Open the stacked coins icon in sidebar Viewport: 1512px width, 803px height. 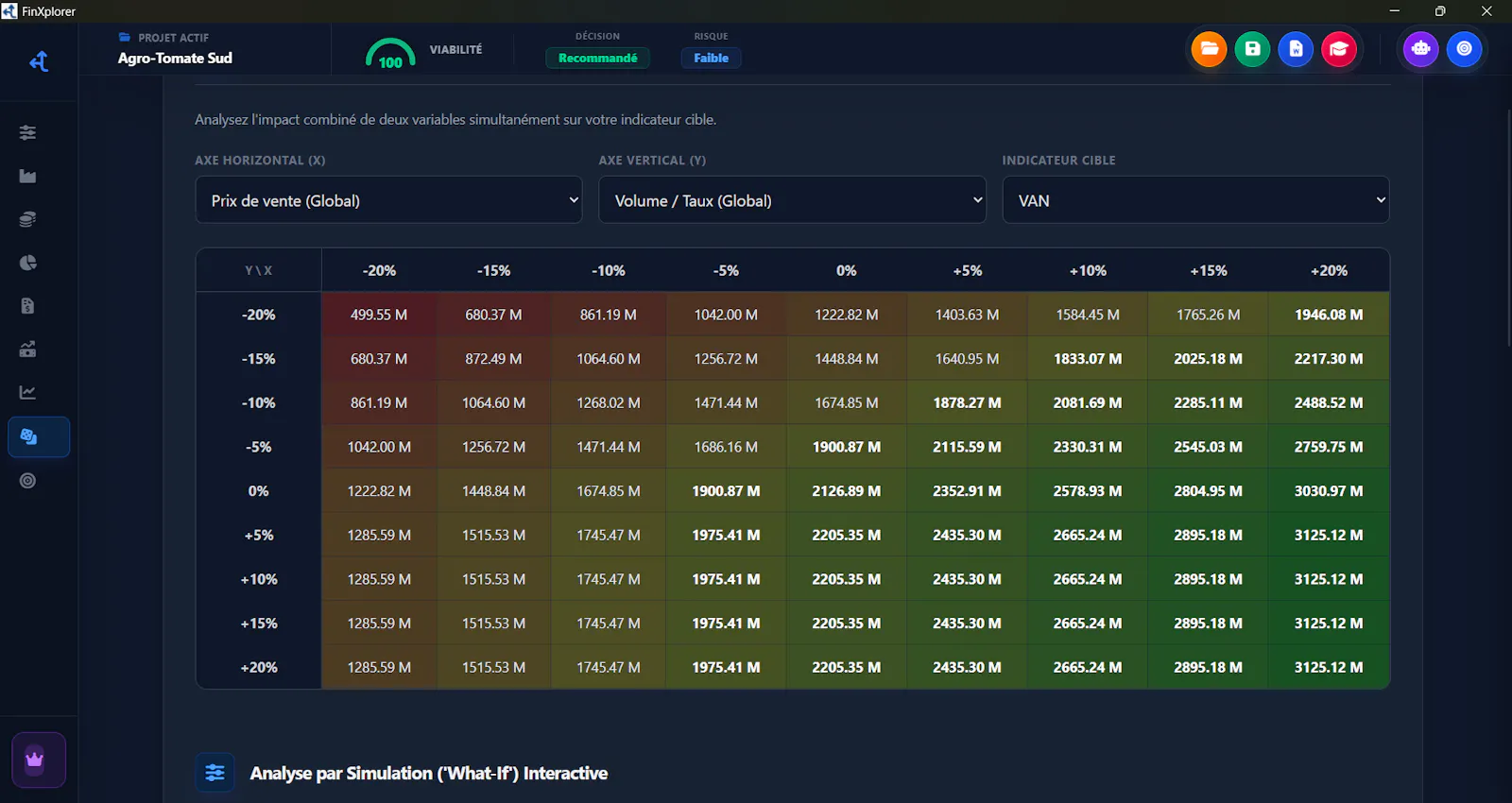(27, 219)
